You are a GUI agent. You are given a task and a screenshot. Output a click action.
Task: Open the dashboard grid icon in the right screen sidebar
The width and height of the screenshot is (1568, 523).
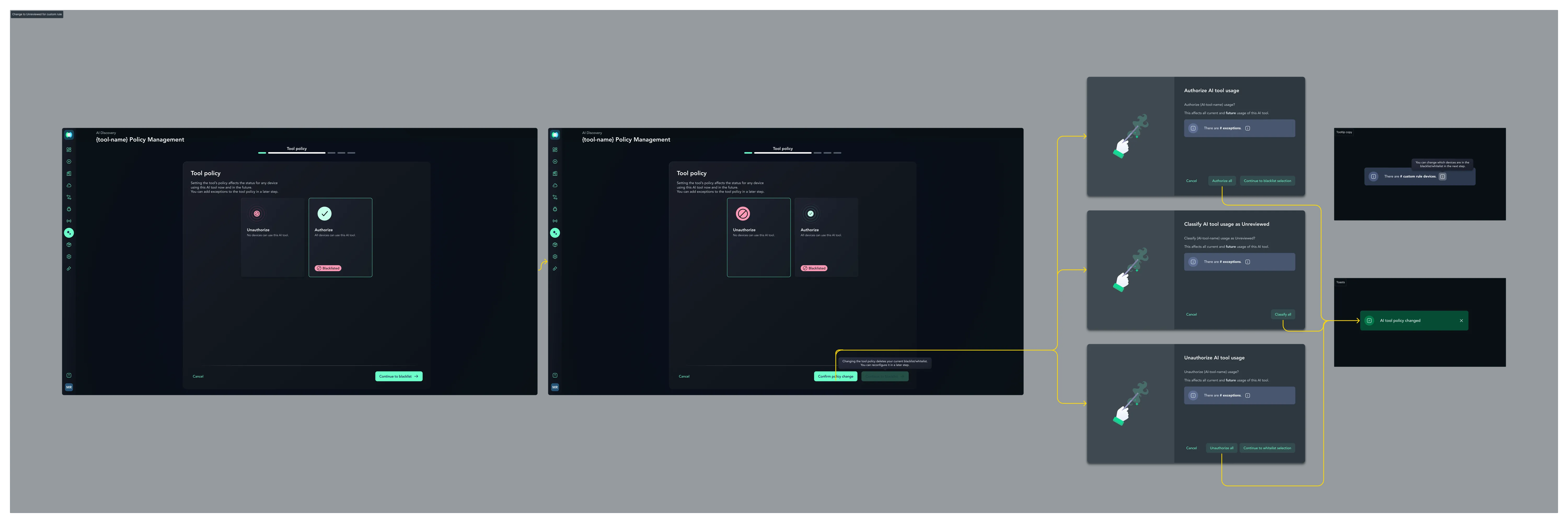point(555,150)
